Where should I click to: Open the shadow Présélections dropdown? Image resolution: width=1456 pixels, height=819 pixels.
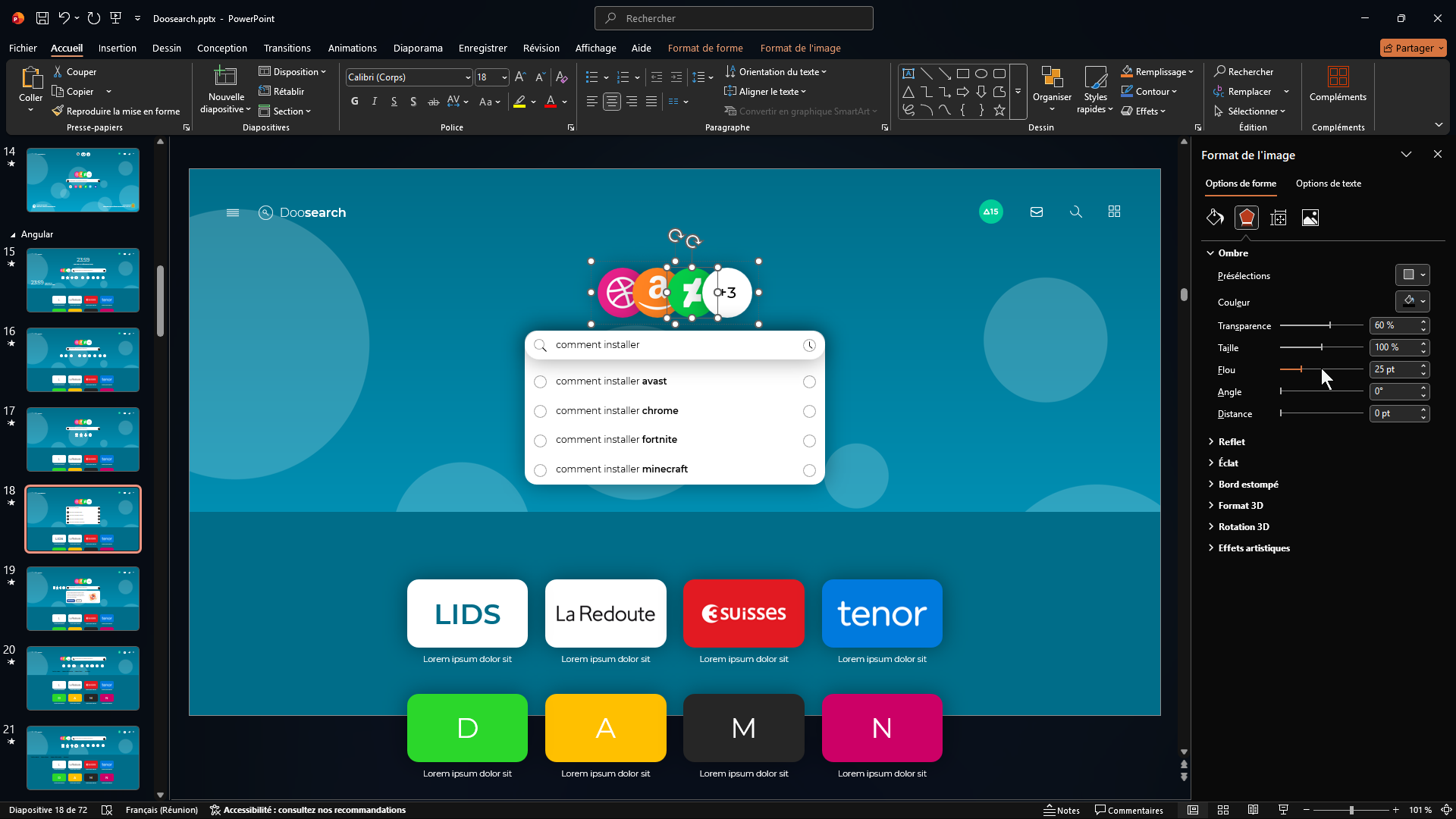point(1412,275)
